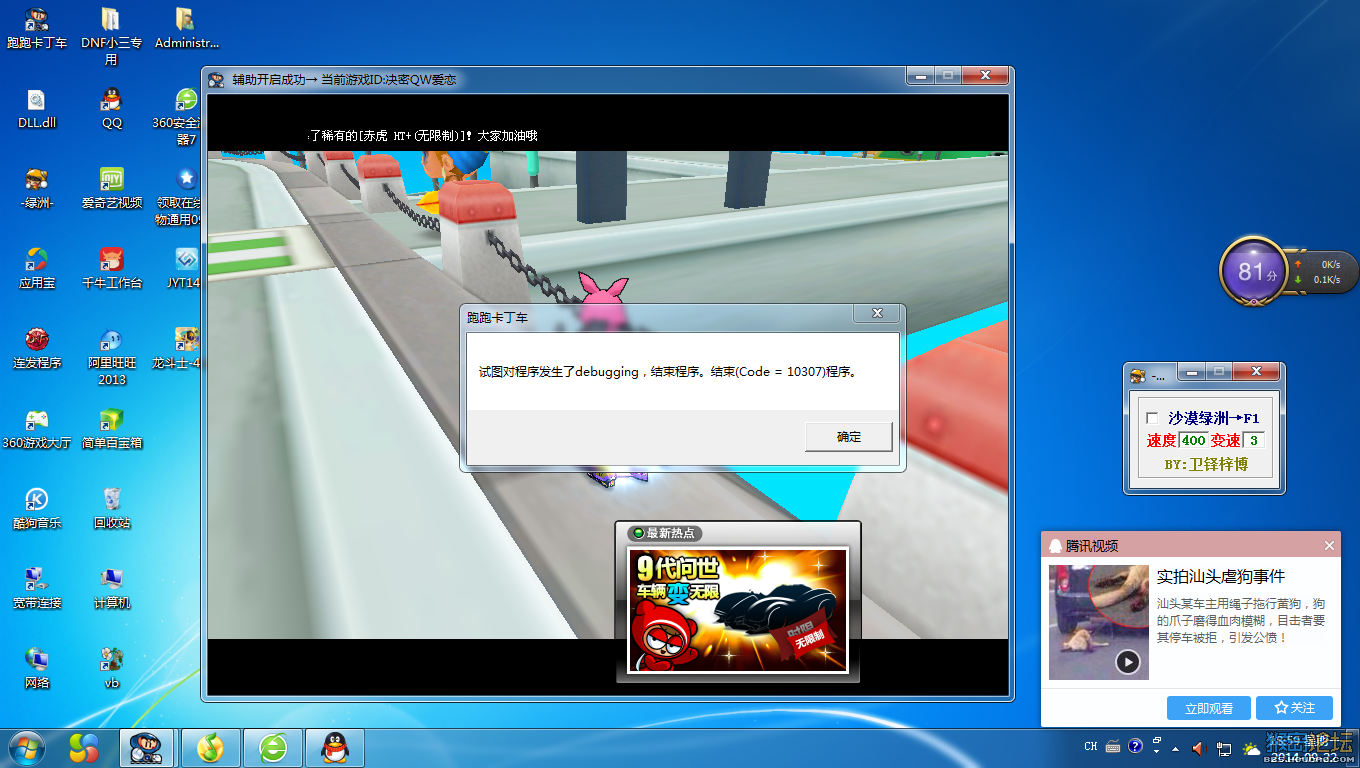
Task: Open the yellow-green round taskbar app
Action: 210,748
